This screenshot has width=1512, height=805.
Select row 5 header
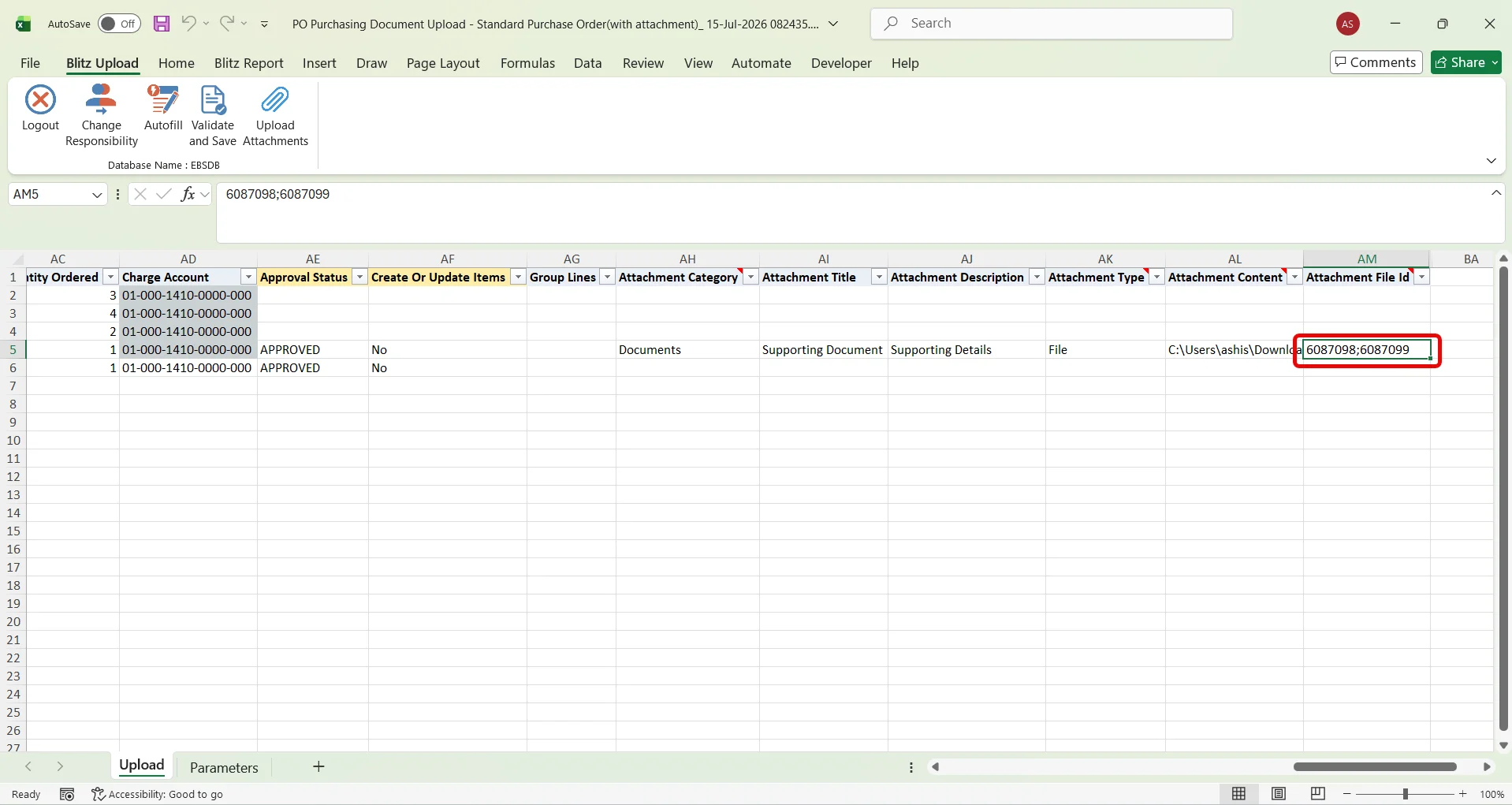[x=13, y=349]
